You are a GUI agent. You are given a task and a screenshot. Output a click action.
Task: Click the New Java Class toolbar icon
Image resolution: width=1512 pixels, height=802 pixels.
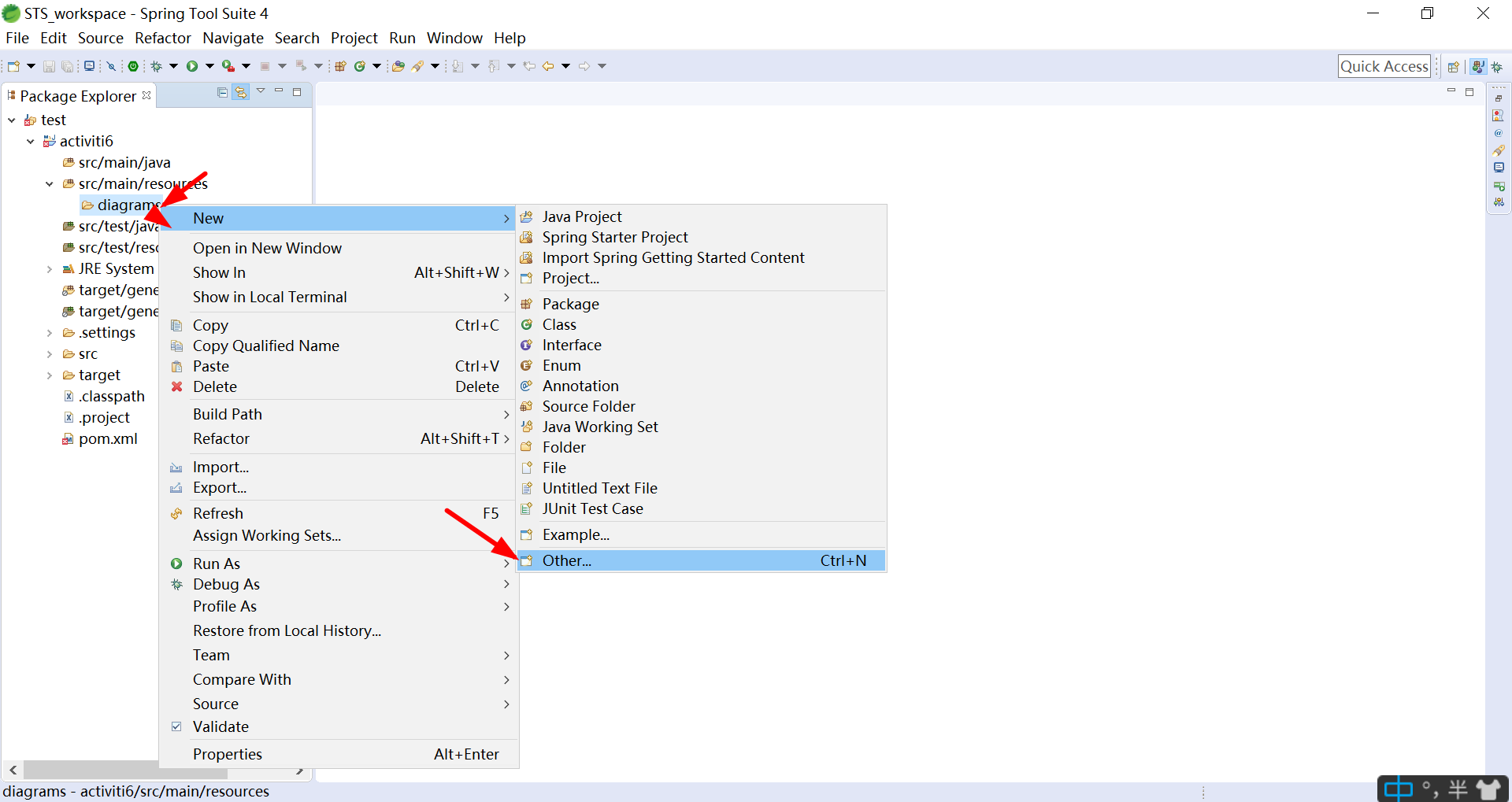[360, 66]
